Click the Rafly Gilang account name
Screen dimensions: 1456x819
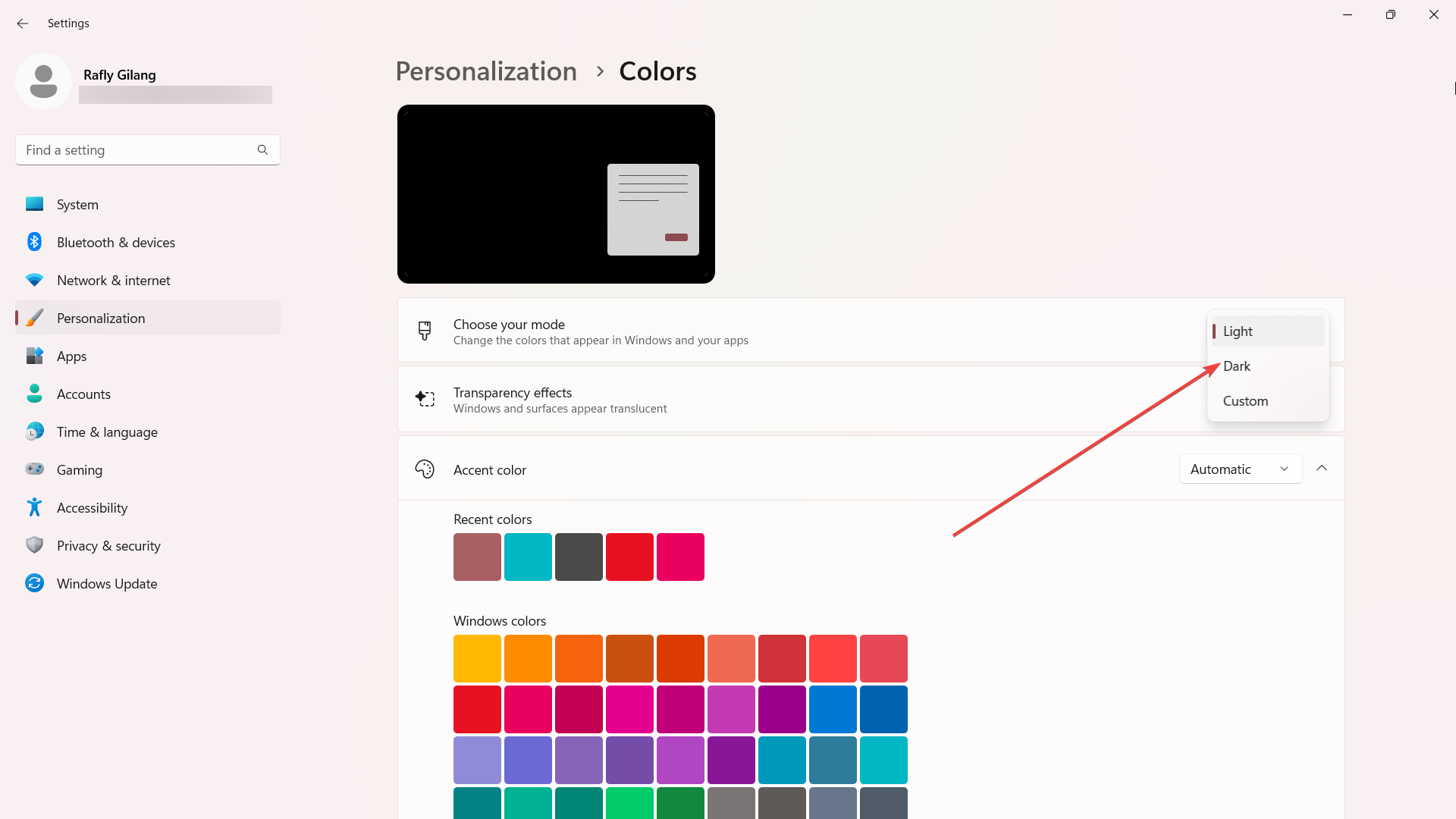[120, 75]
